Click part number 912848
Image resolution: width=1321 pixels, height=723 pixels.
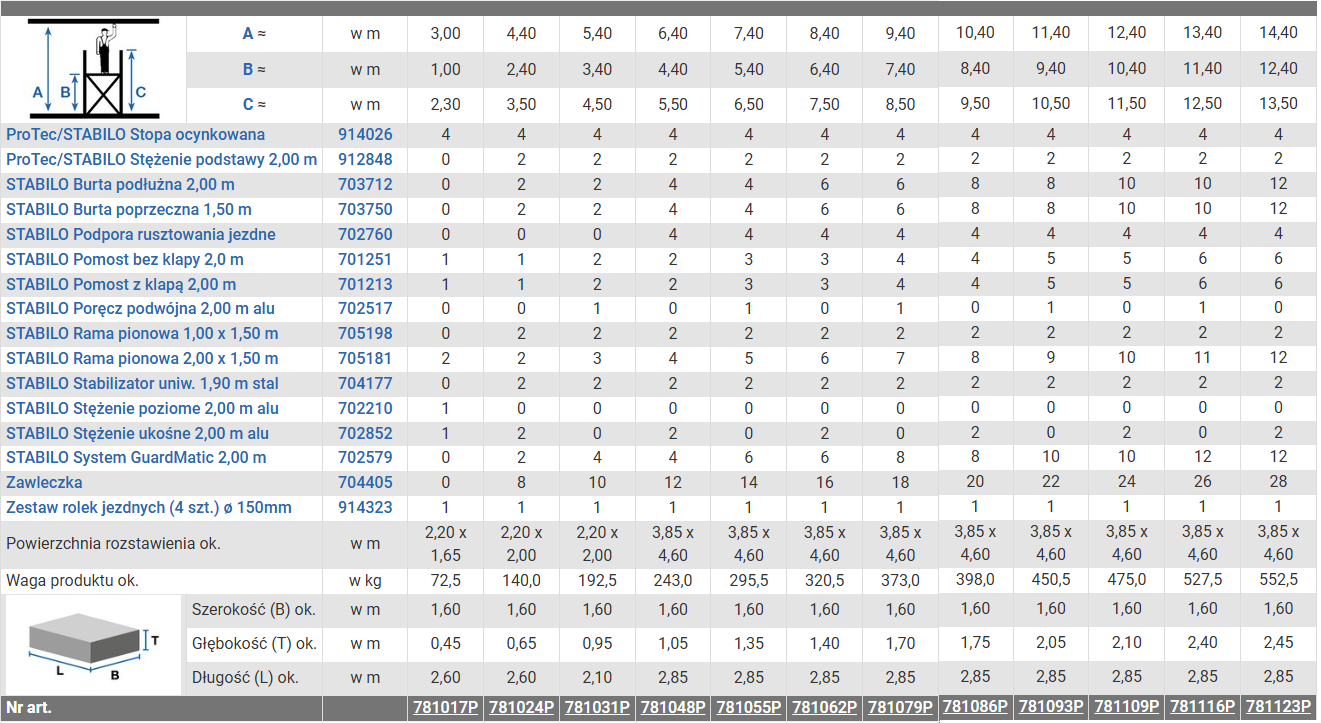coord(364,160)
